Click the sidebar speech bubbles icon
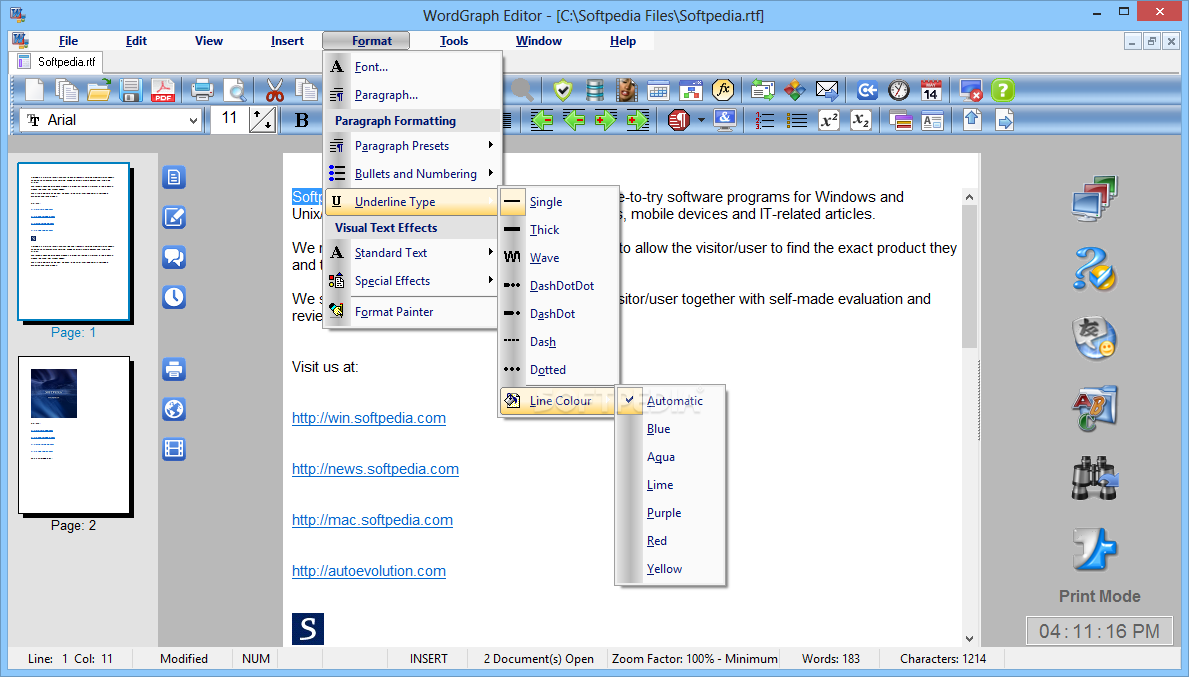The image size is (1189, 677). (x=174, y=258)
